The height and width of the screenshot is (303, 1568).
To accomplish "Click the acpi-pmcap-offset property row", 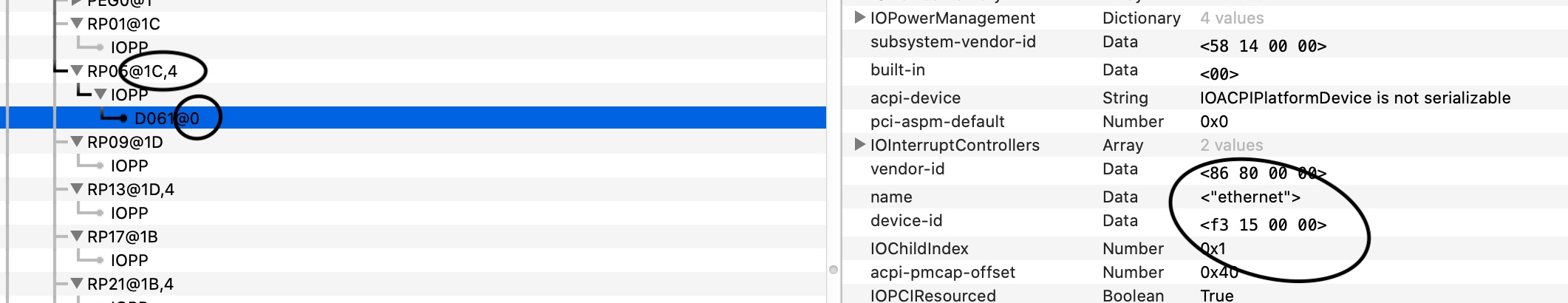I will (x=942, y=273).
